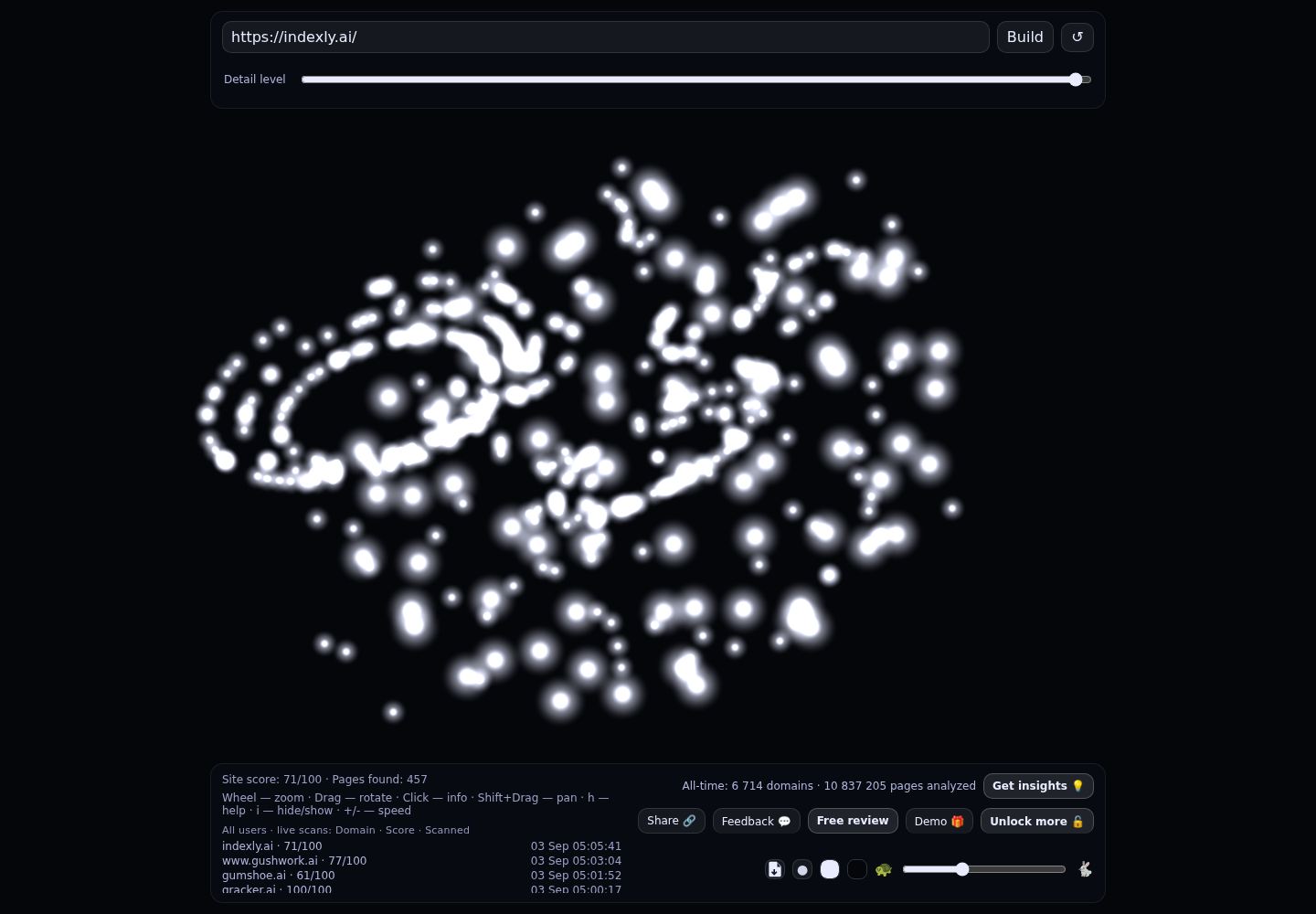Launch the Demo
The width and height of the screenshot is (1316, 914).
(939, 821)
